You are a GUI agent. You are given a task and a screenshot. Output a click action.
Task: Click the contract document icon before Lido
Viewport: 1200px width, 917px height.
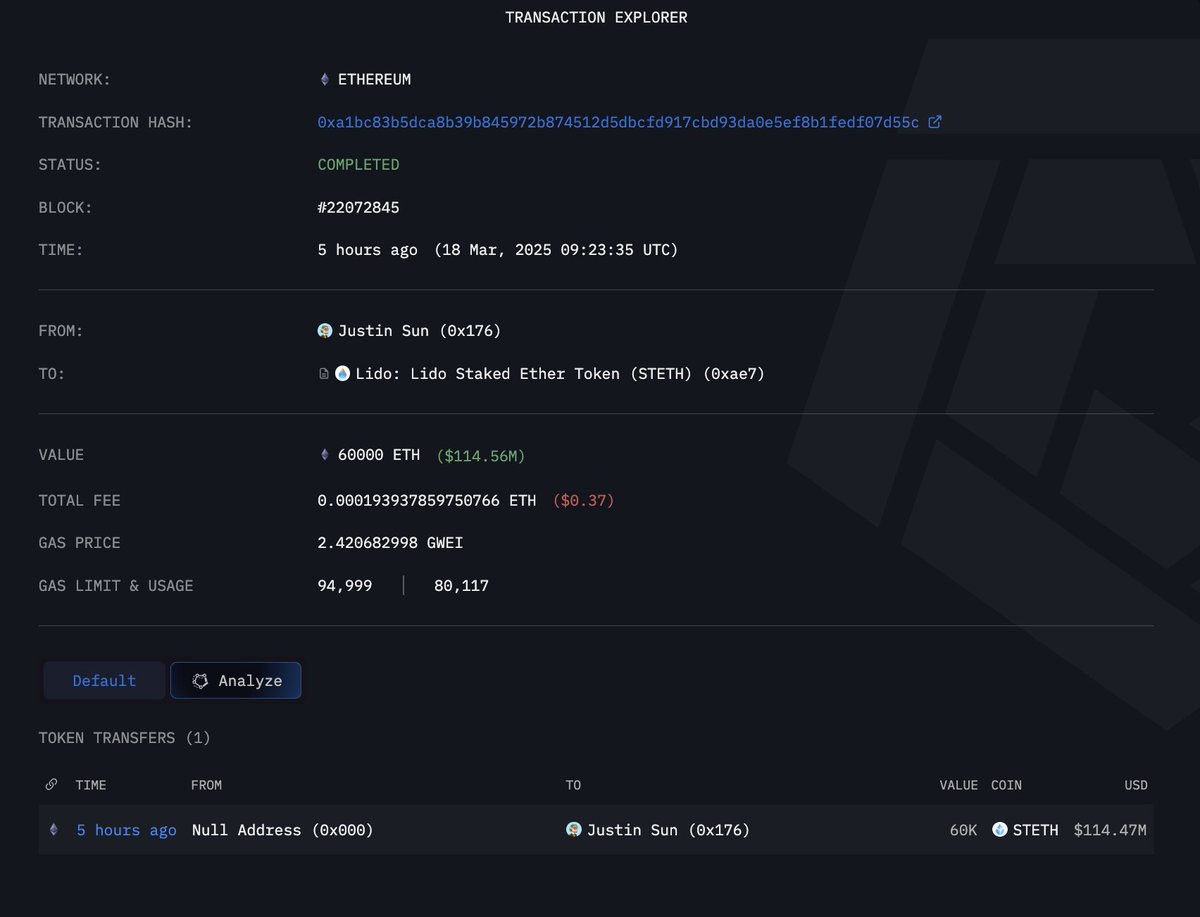[x=323, y=372]
